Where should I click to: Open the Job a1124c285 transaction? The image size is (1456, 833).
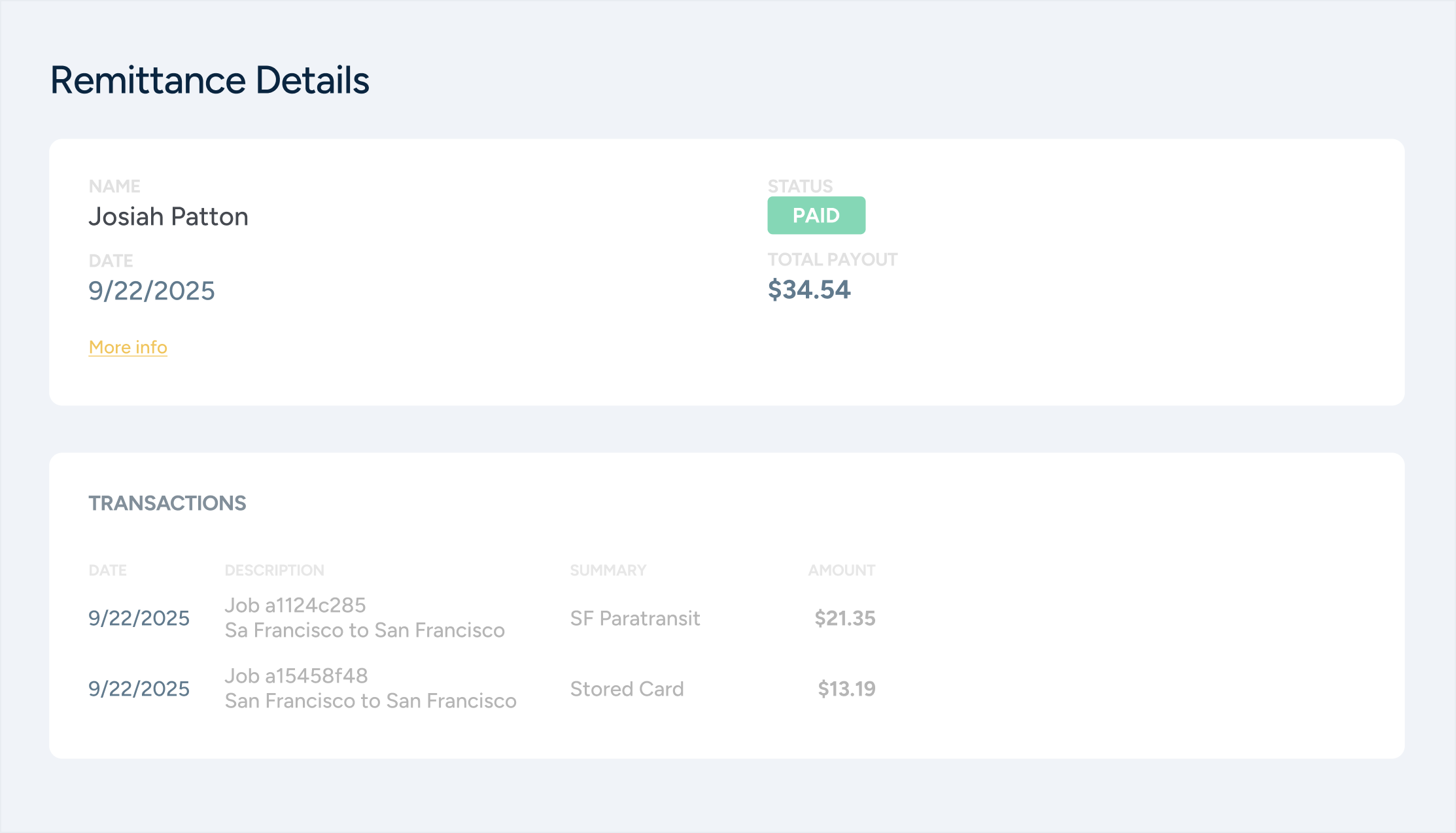pyautogui.click(x=295, y=605)
